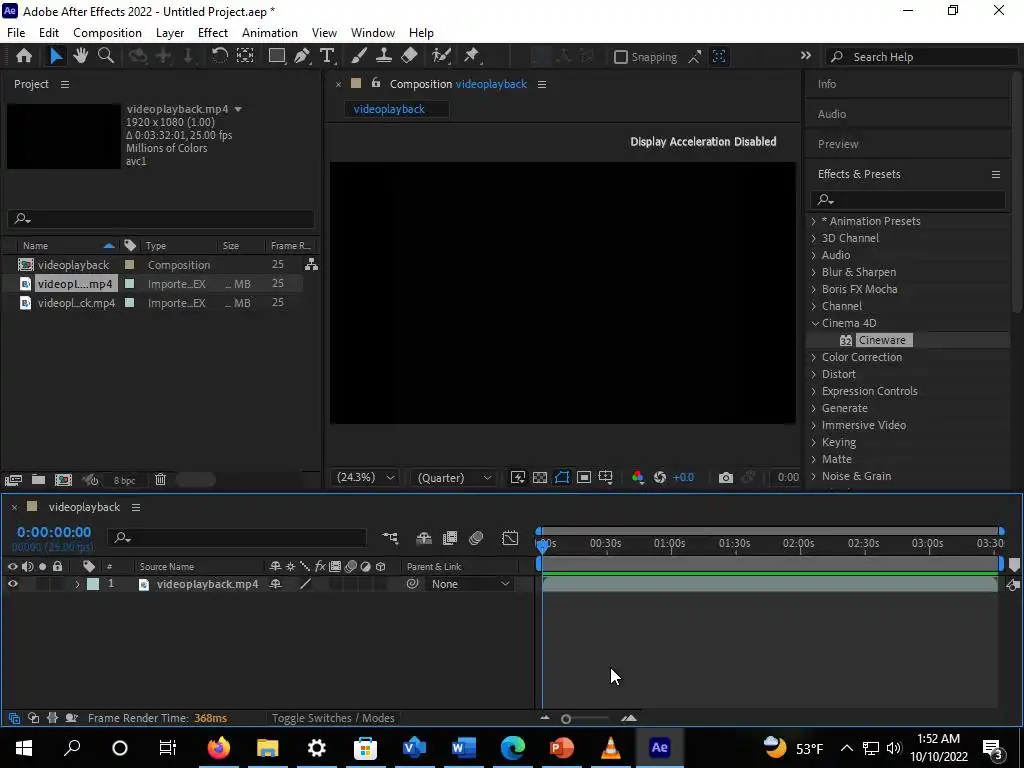Select the Horizontal Type tool
Screen dimensions: 1024x768
point(327,56)
